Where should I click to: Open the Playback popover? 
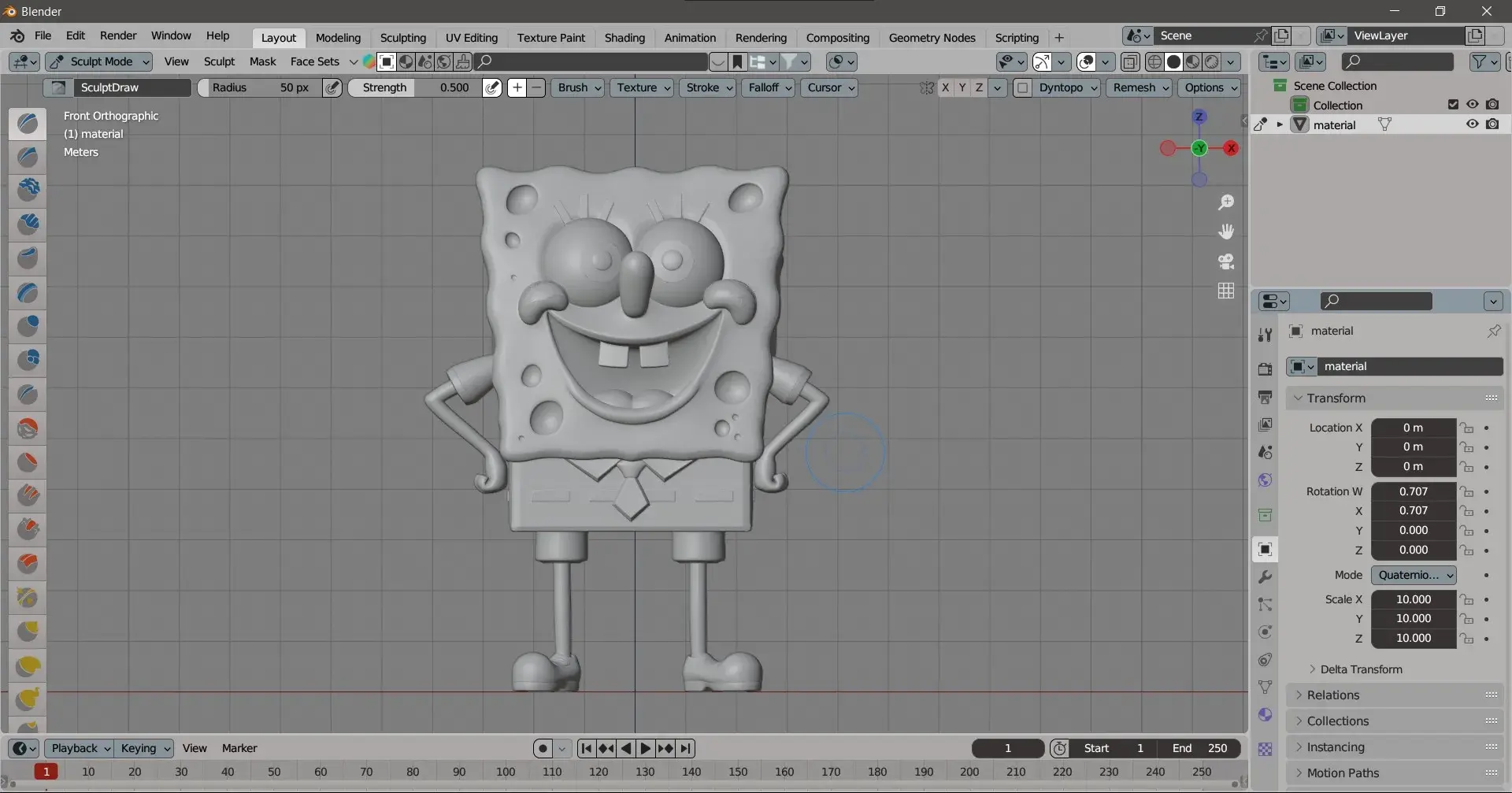[x=79, y=748]
